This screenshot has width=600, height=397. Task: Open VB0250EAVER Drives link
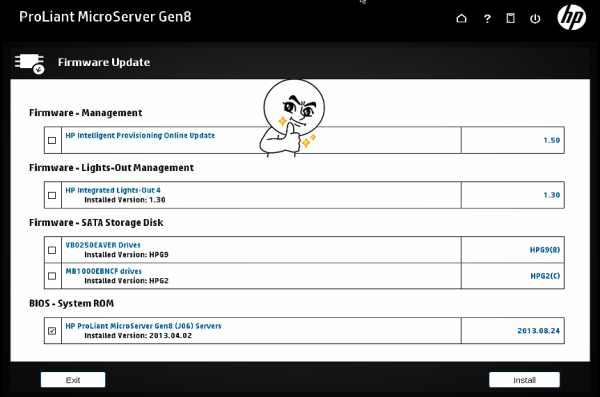[x=103, y=245]
